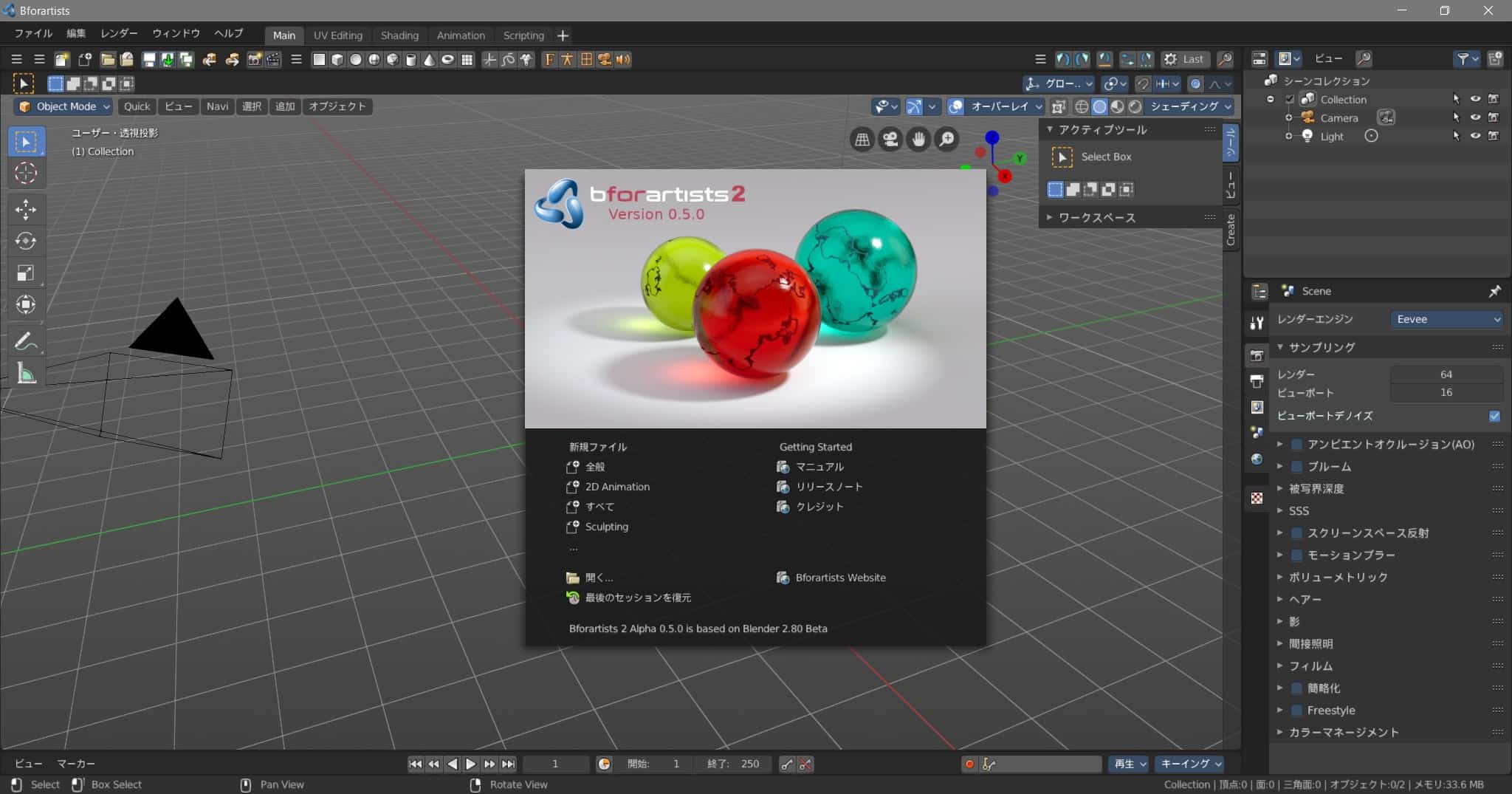Click the レンダー samples value 64
1512x794 pixels.
click(x=1446, y=374)
